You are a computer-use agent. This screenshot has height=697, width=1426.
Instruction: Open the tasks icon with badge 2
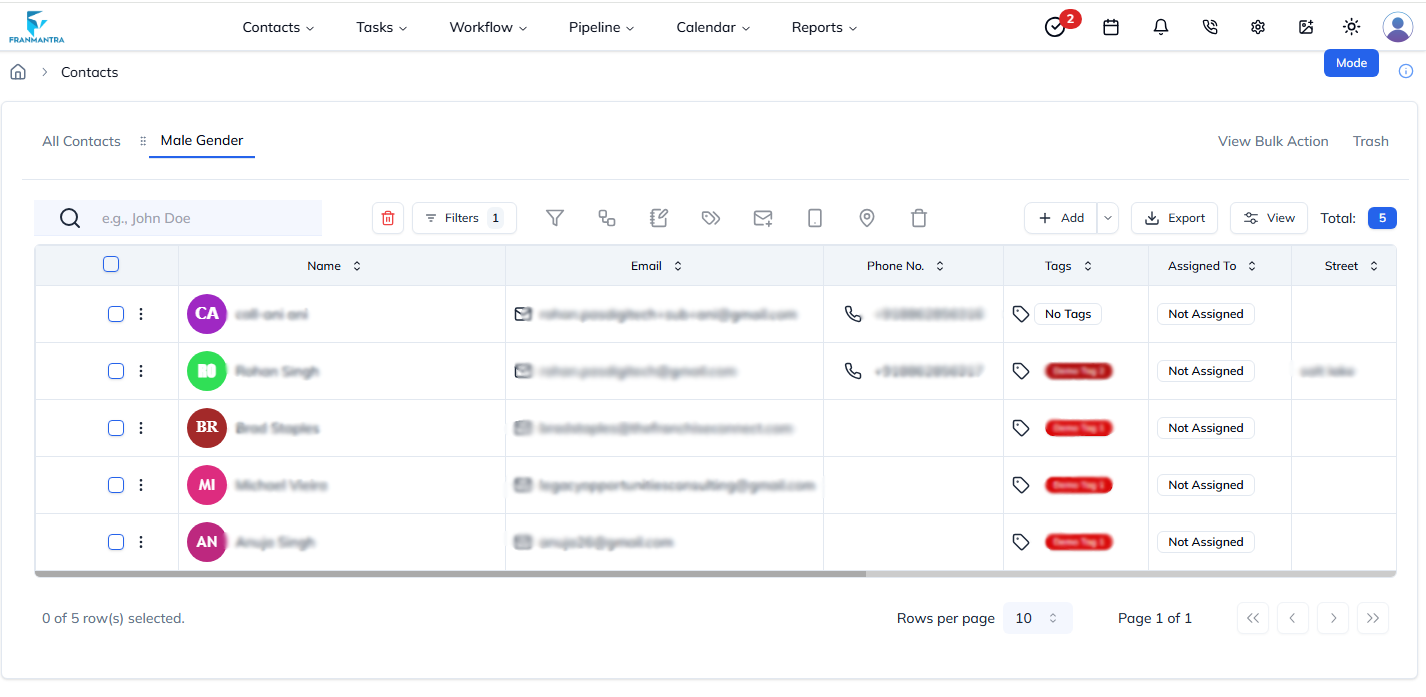click(x=1055, y=27)
